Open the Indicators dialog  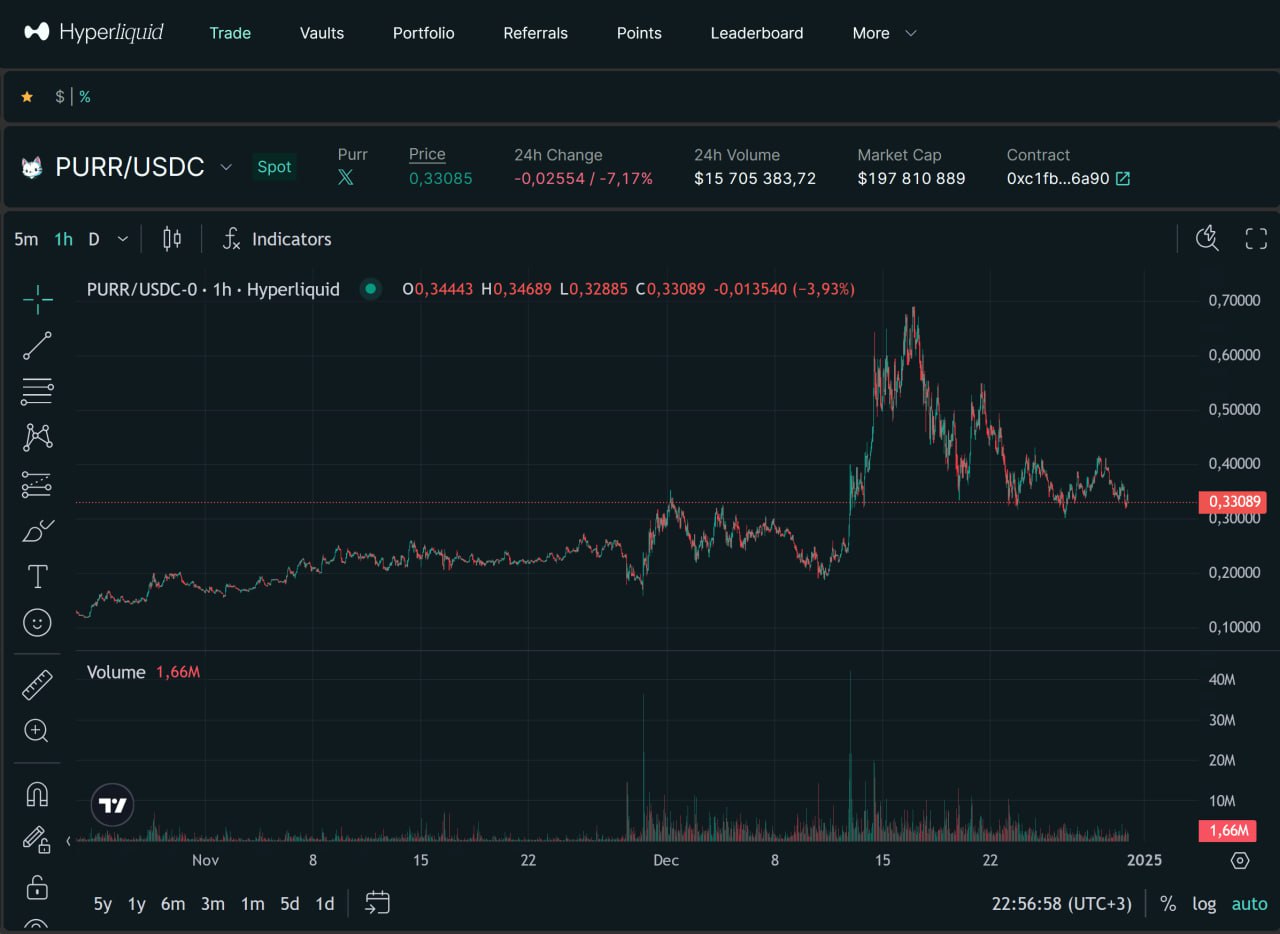tap(276, 239)
